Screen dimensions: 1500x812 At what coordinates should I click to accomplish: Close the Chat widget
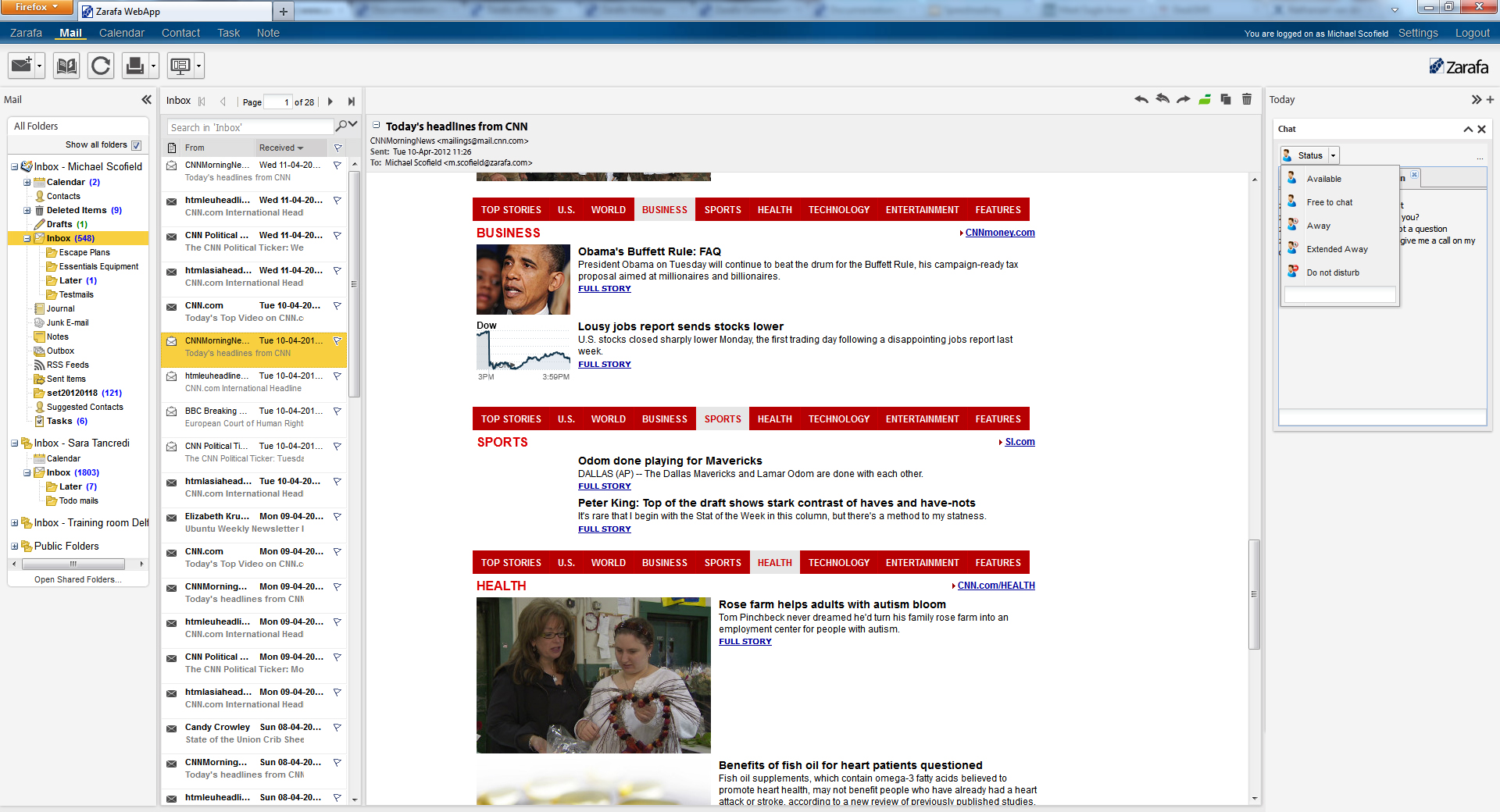pyautogui.click(x=1481, y=129)
